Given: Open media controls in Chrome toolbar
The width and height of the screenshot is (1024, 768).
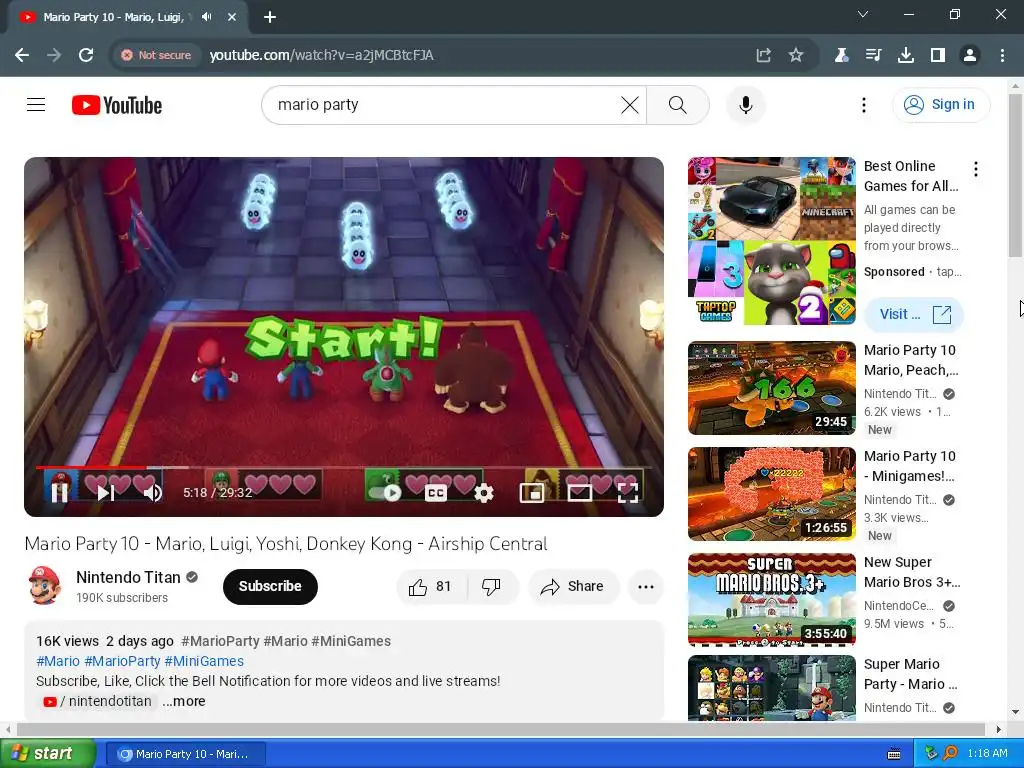Looking at the screenshot, I should (x=873, y=55).
